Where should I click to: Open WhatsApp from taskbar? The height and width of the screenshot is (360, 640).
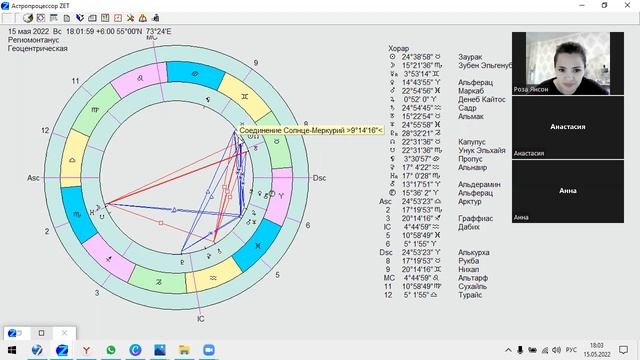click(111, 350)
